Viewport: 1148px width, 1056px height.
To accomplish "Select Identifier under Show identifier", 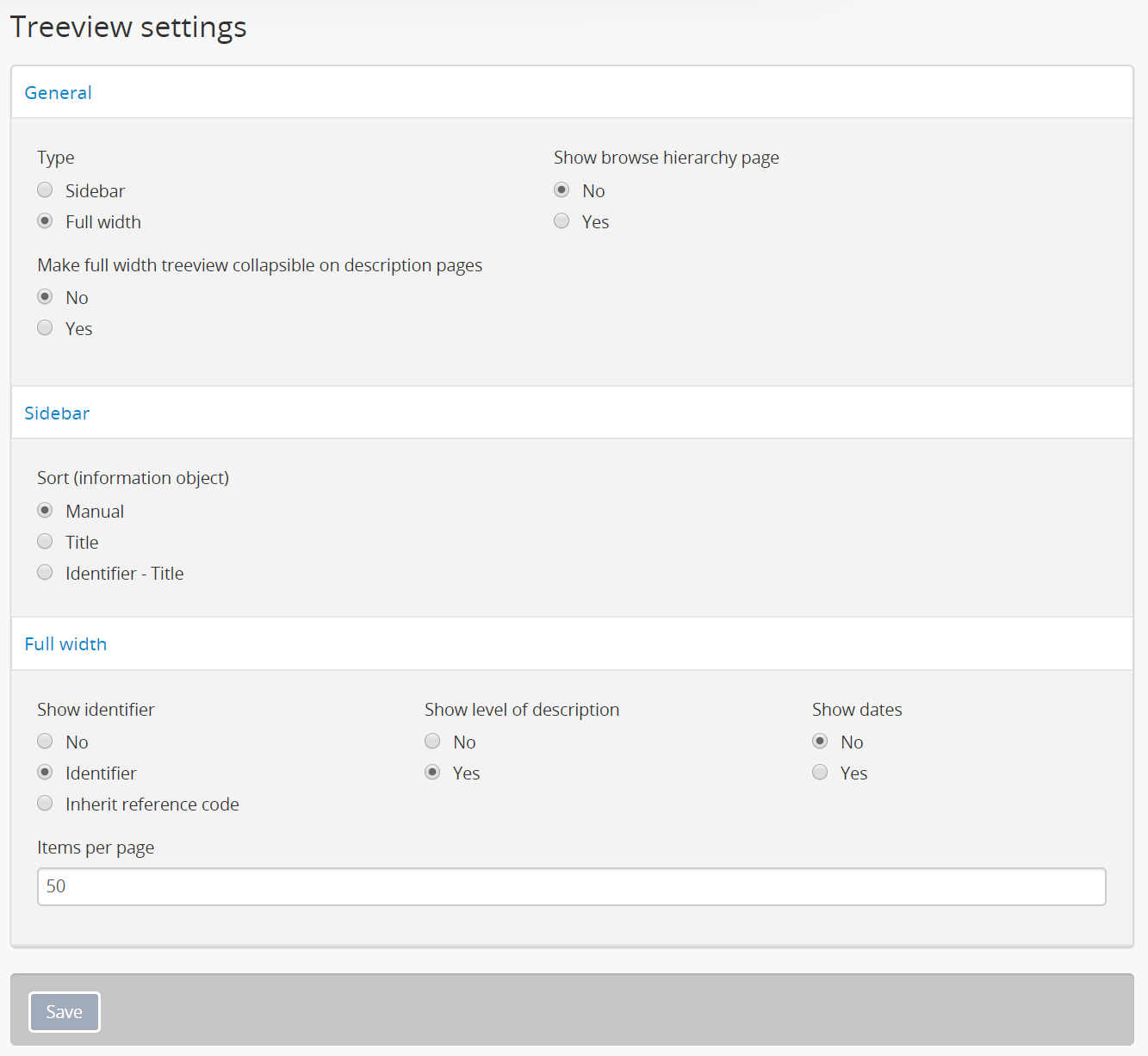I will [x=46, y=773].
